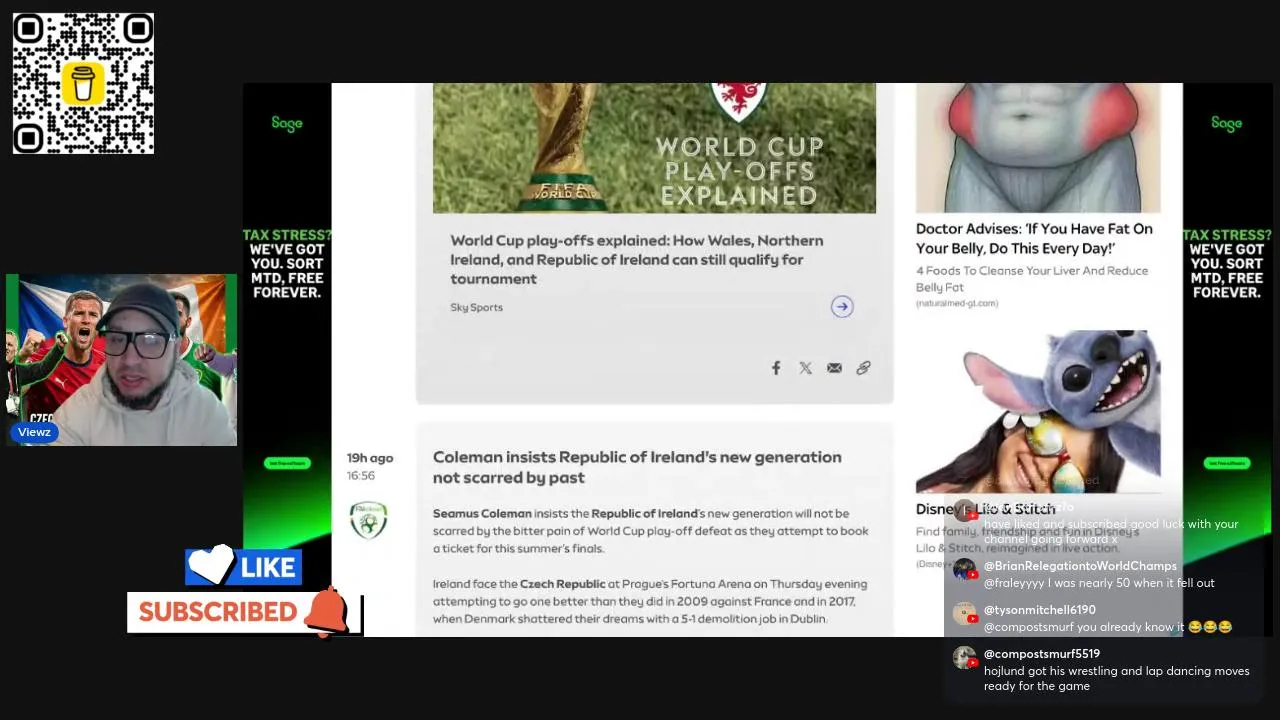Open the Seamus Coleman link

pos(482,513)
